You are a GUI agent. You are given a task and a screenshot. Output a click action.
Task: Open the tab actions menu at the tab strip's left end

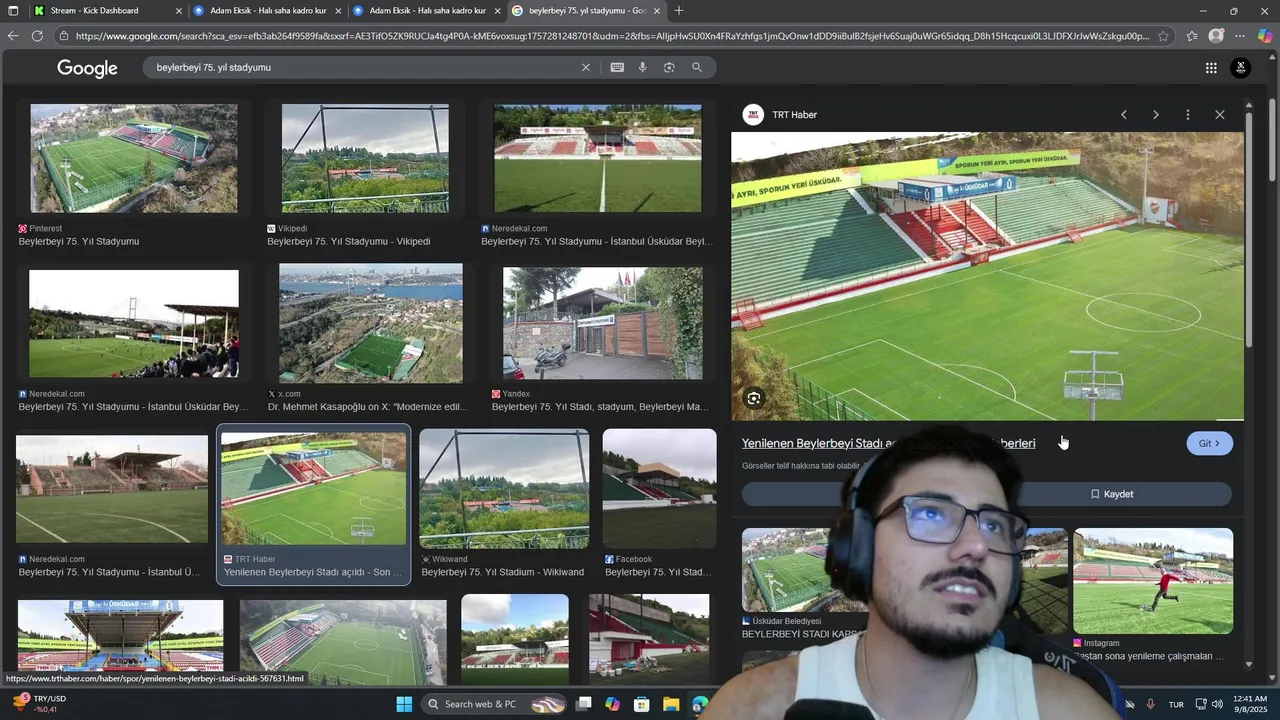[13, 11]
